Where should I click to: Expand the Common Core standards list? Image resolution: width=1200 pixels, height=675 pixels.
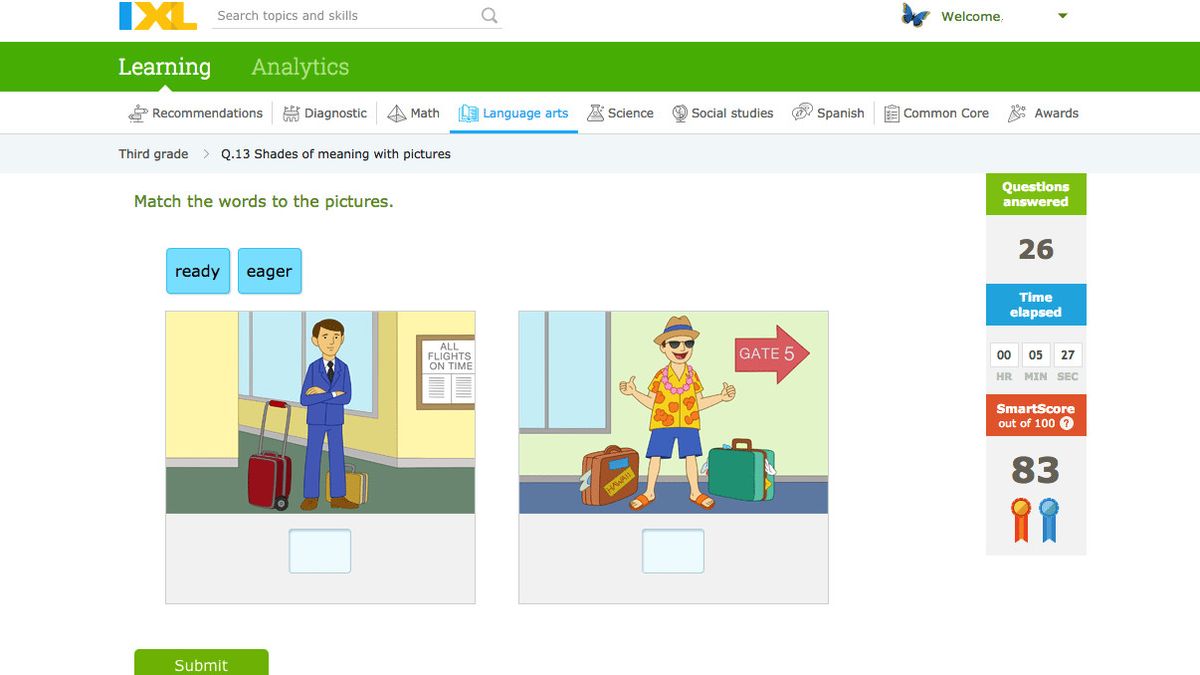890,113
